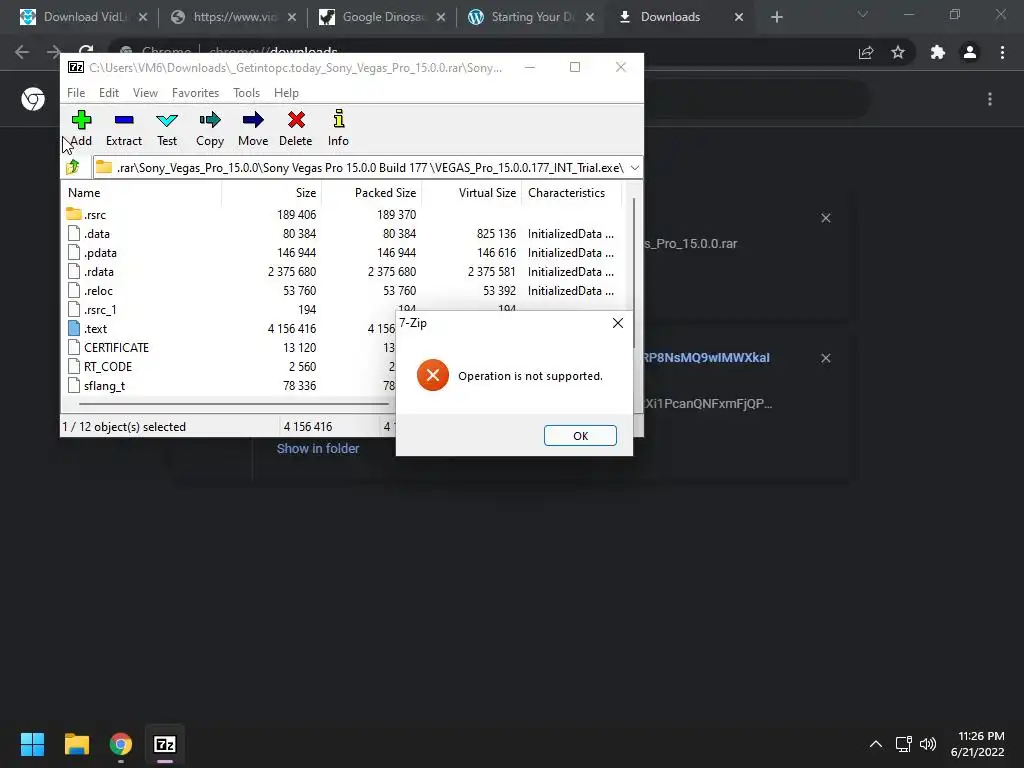Remove the second download entry from list
1024x768 pixels.
tap(825, 359)
